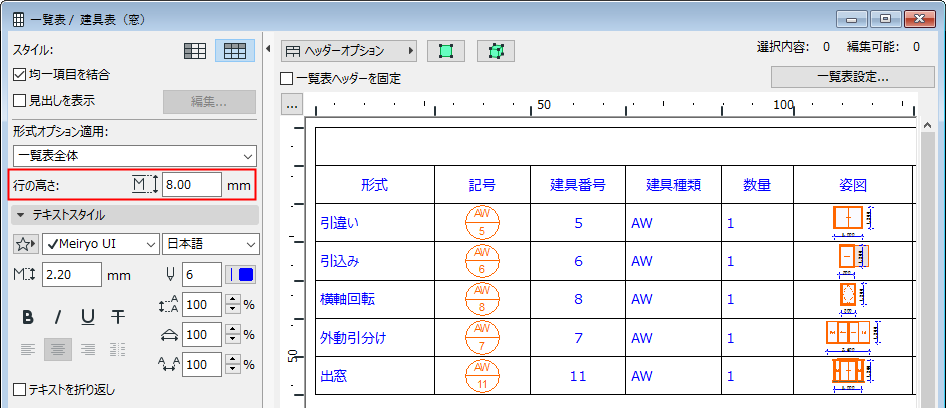The height and width of the screenshot is (408, 946).
Task: Click the 形式 column header
Action: click(375, 185)
